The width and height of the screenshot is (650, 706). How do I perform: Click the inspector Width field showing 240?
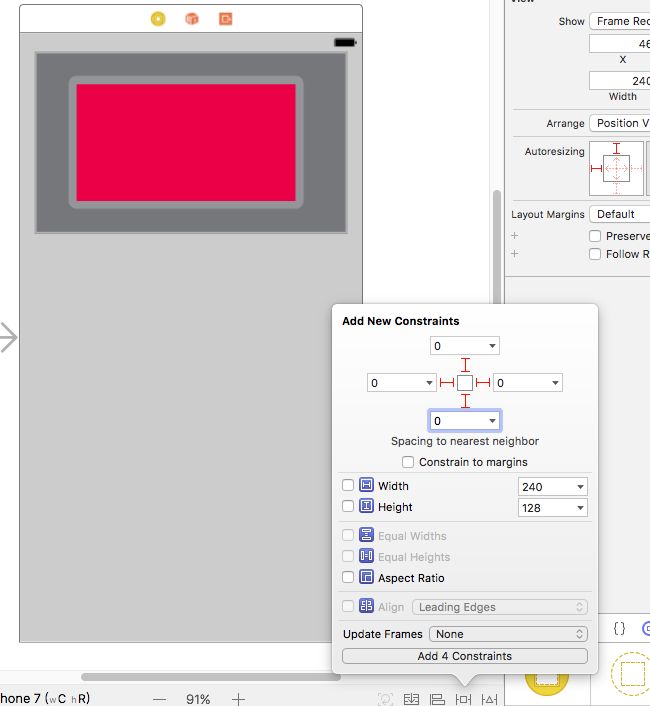pos(620,81)
